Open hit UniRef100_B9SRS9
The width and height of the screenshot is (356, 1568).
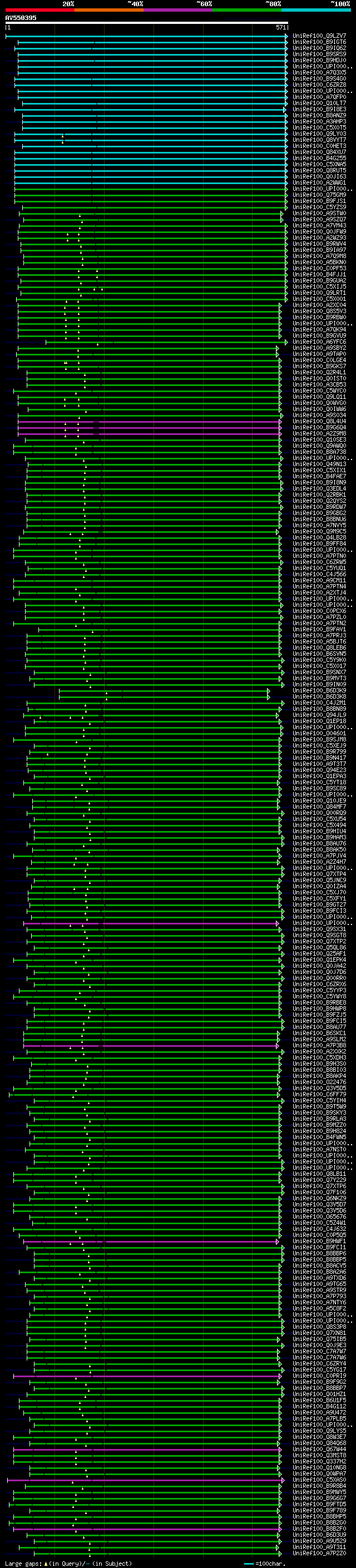tap(319, 54)
